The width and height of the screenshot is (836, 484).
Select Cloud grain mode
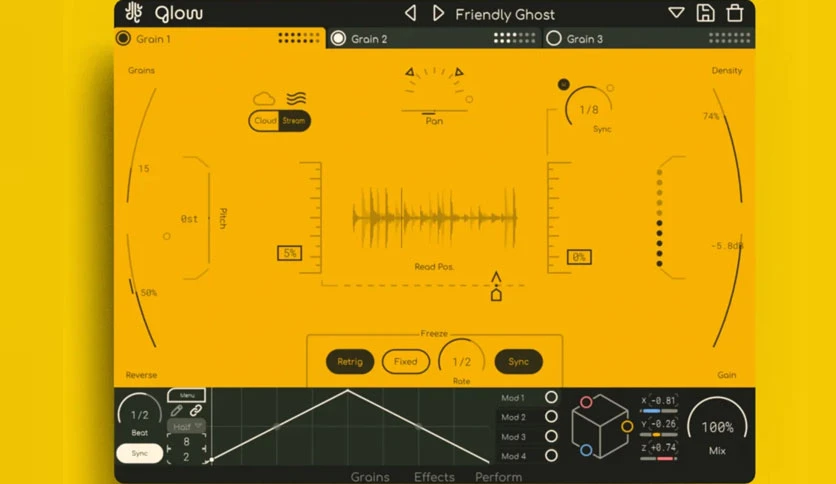coord(264,121)
